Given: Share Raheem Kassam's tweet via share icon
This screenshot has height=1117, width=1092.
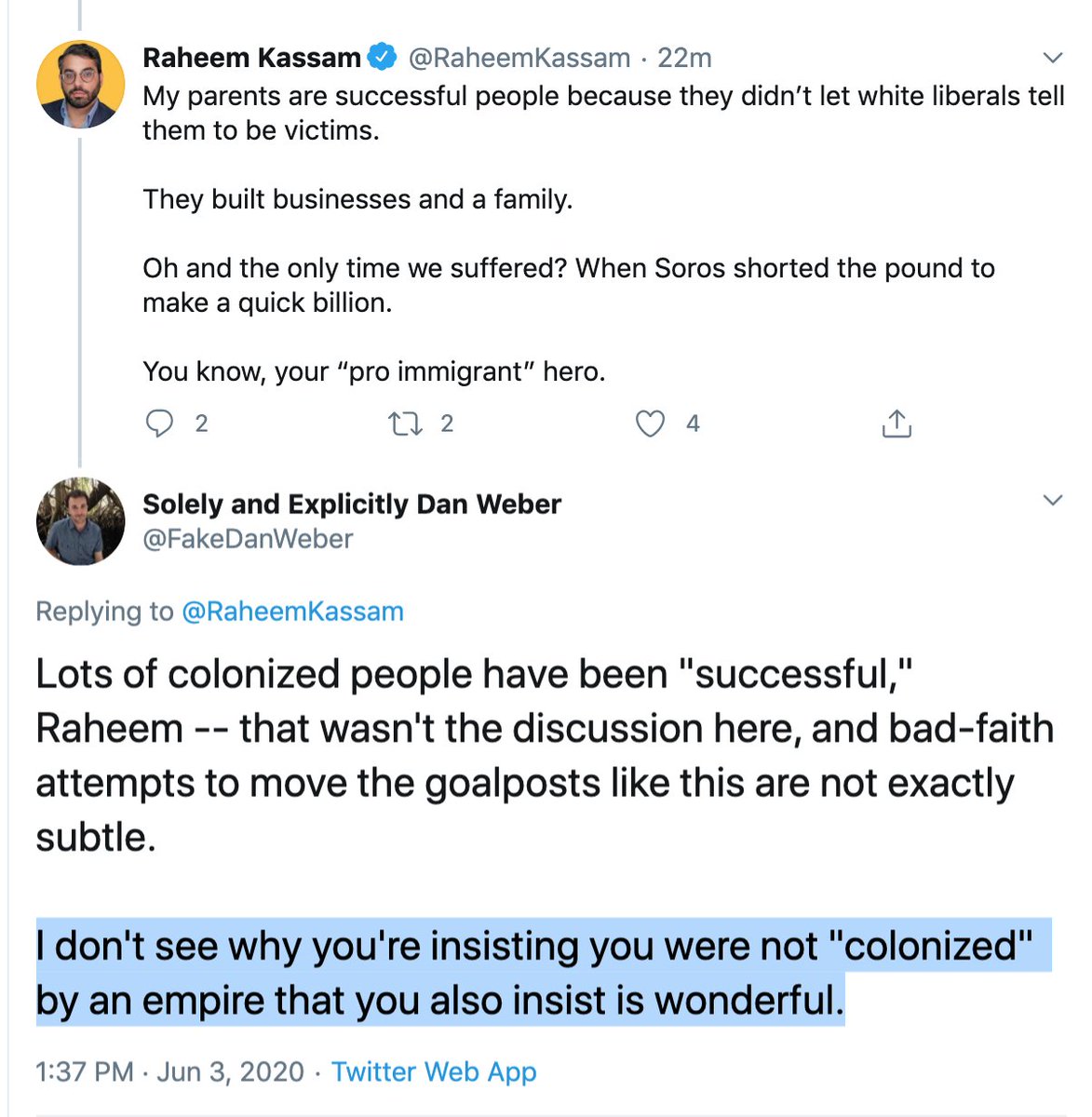Looking at the screenshot, I should pos(896,424).
